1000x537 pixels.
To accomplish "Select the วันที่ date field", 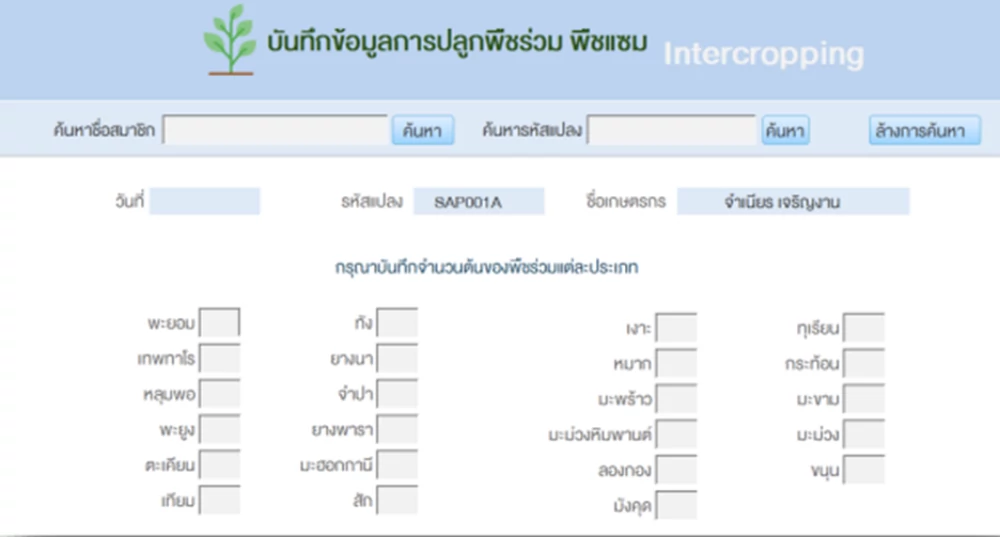I will [x=204, y=202].
